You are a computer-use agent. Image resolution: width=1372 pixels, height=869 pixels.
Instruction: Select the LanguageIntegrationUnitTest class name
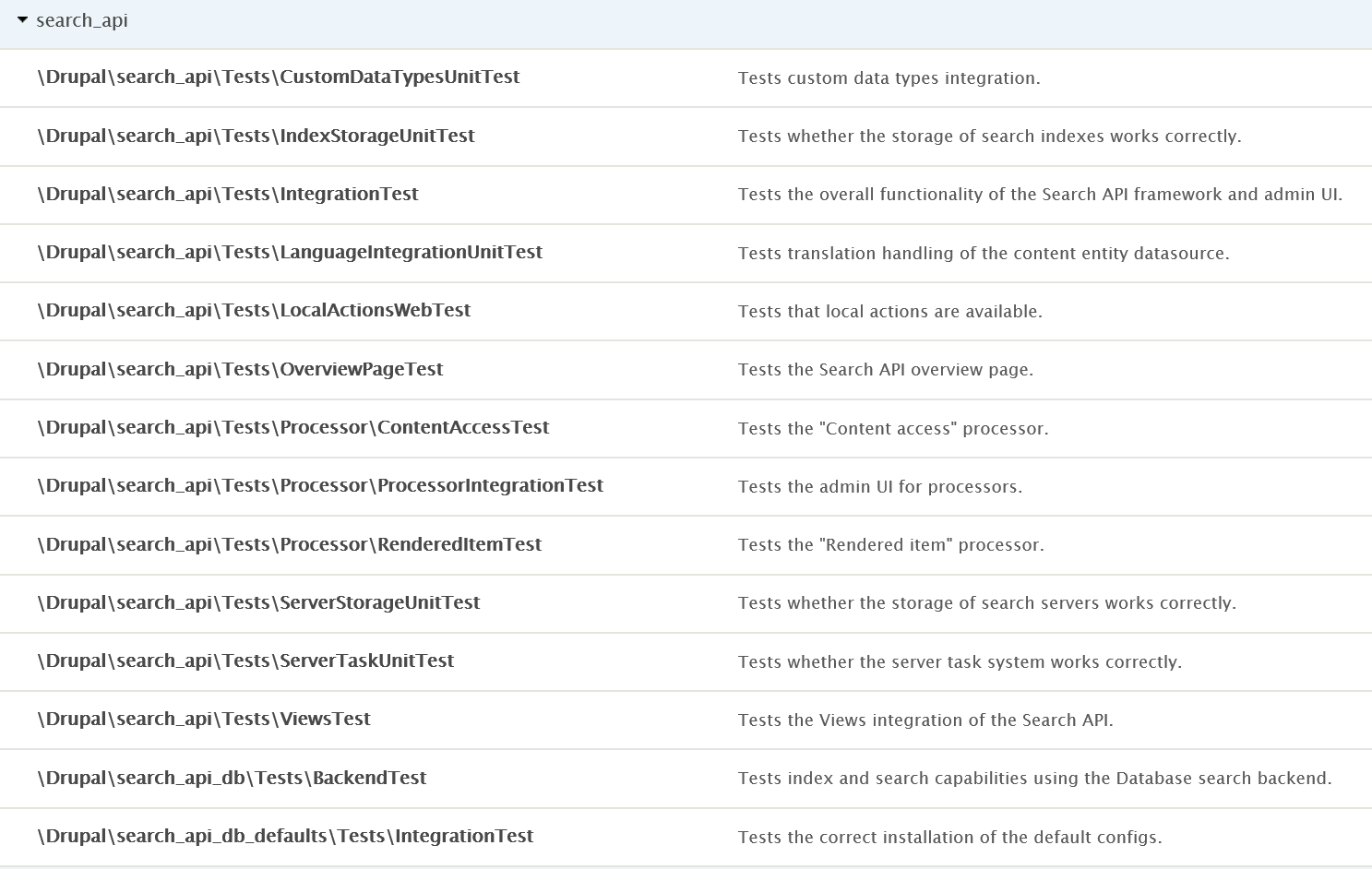(290, 252)
